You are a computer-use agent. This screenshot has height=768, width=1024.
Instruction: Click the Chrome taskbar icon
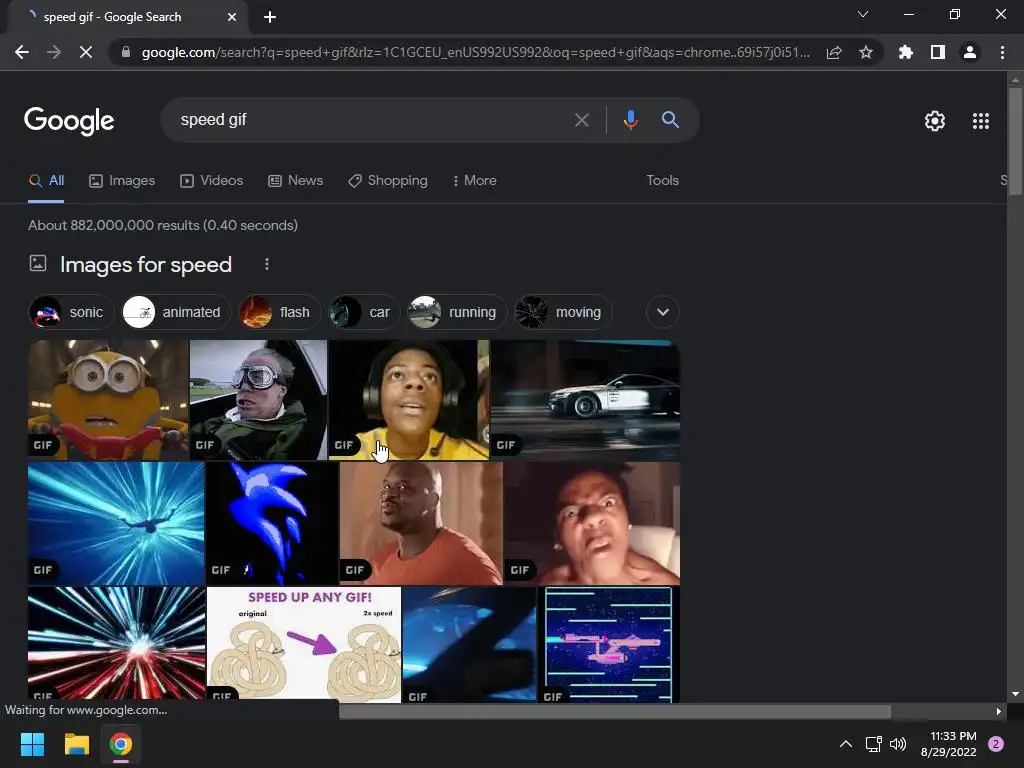pyautogui.click(x=121, y=744)
